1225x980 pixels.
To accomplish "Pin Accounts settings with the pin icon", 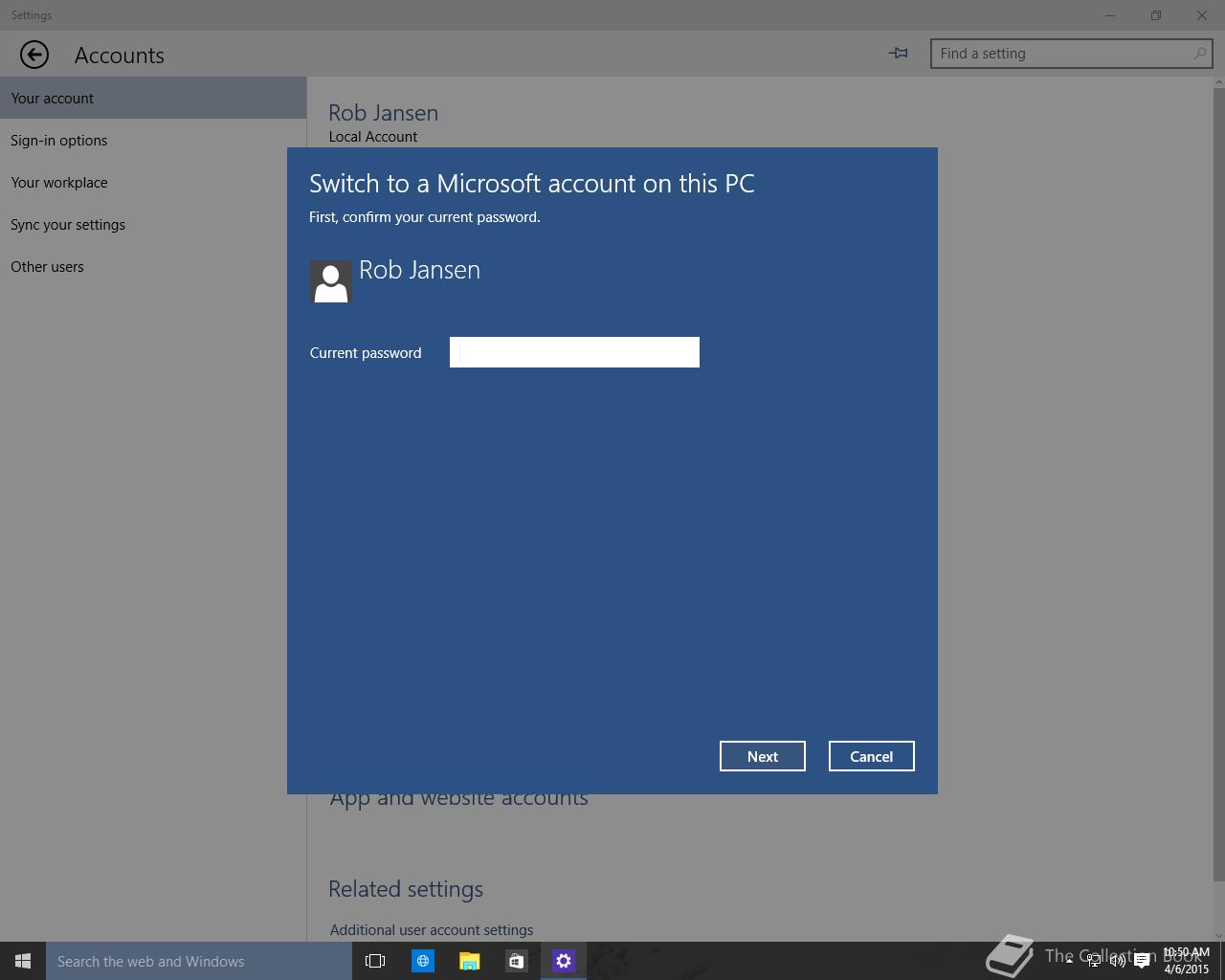I will 899,54.
